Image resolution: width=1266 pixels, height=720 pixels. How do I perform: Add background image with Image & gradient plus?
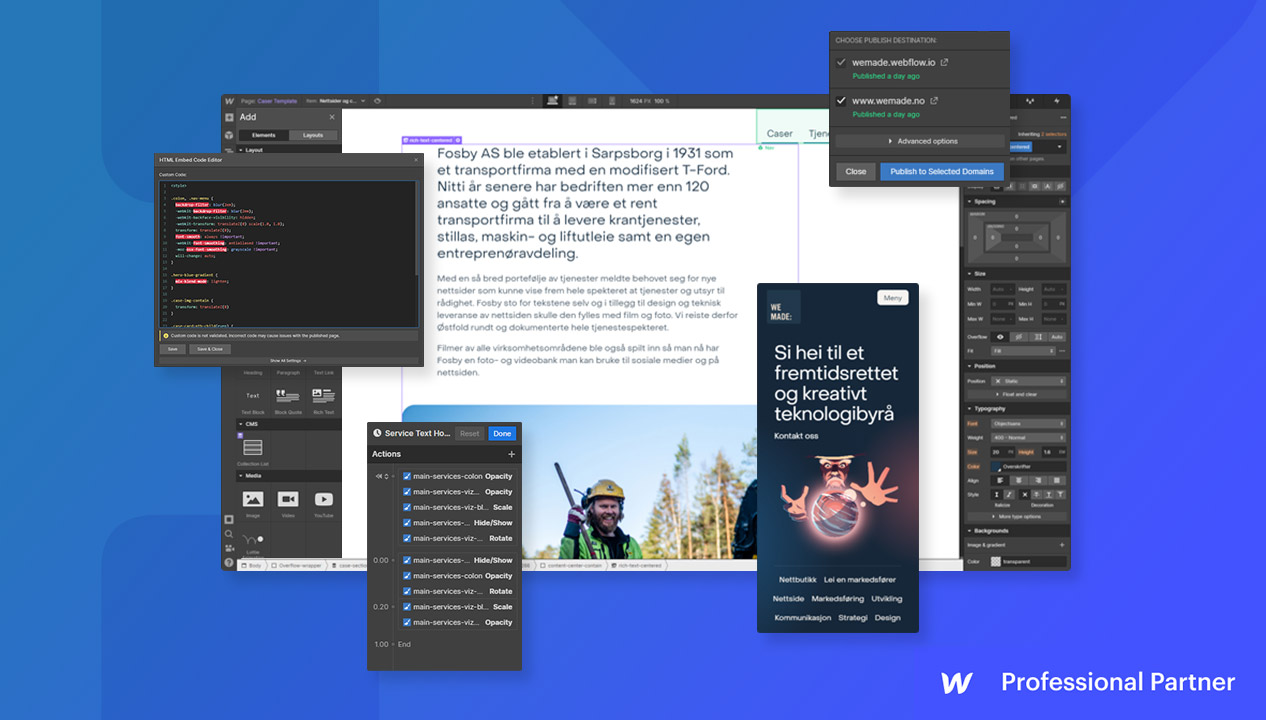click(x=1062, y=545)
